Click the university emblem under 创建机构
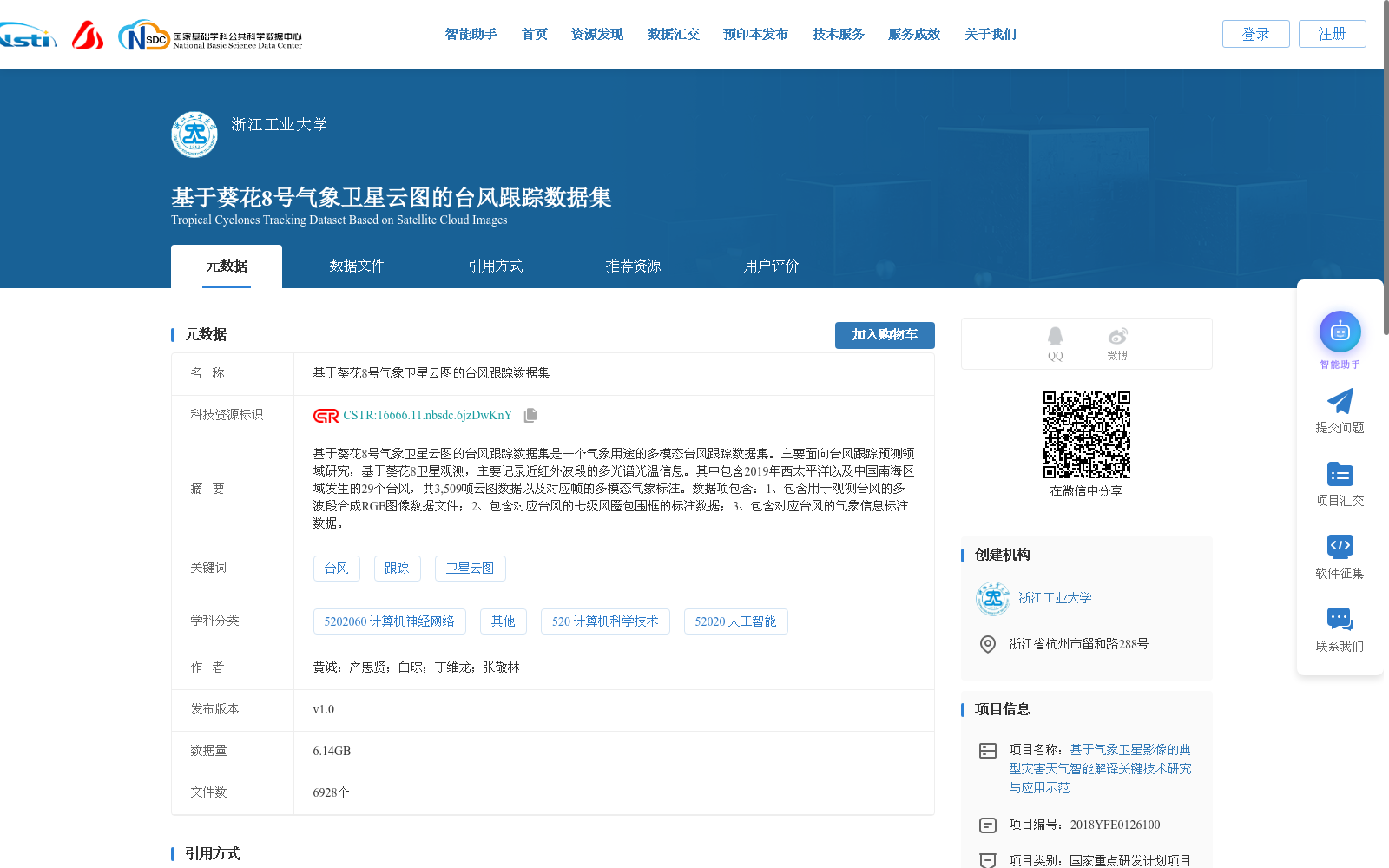 click(x=992, y=598)
